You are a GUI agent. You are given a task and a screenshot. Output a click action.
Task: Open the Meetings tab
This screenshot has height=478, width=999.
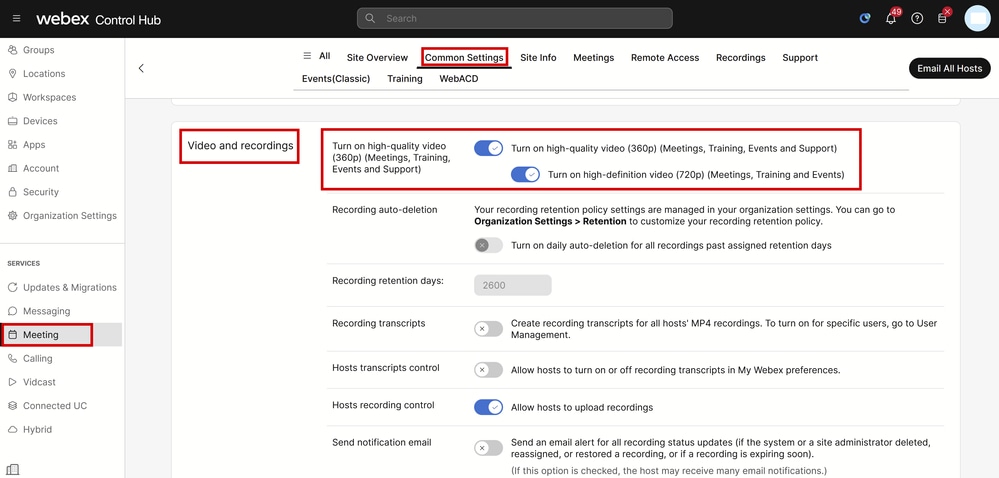click(x=594, y=57)
